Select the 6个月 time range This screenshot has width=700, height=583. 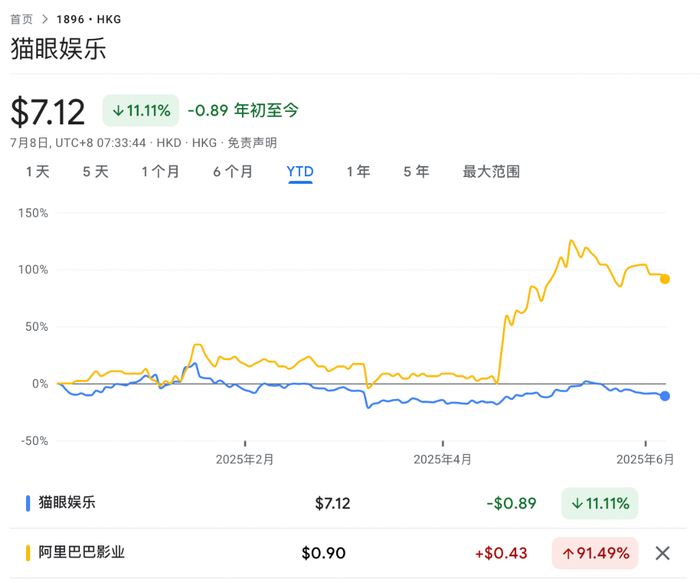232,172
